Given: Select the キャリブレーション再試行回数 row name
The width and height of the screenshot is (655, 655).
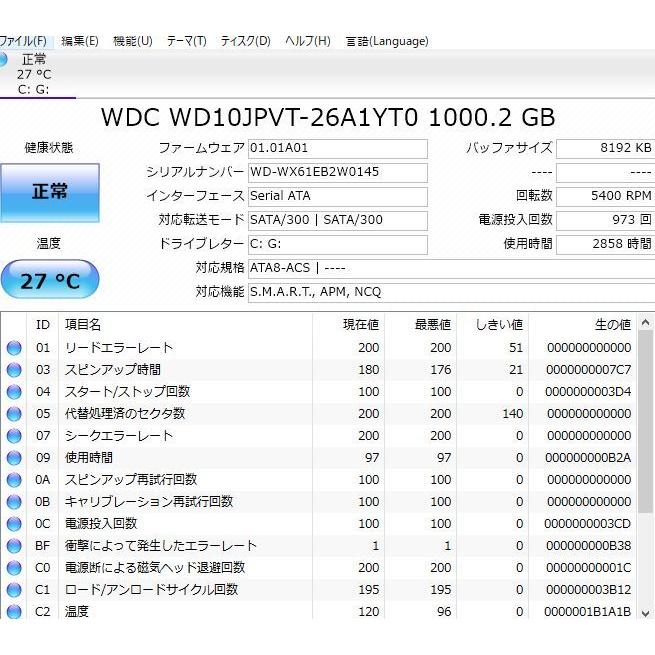Looking at the screenshot, I should click(149, 502).
